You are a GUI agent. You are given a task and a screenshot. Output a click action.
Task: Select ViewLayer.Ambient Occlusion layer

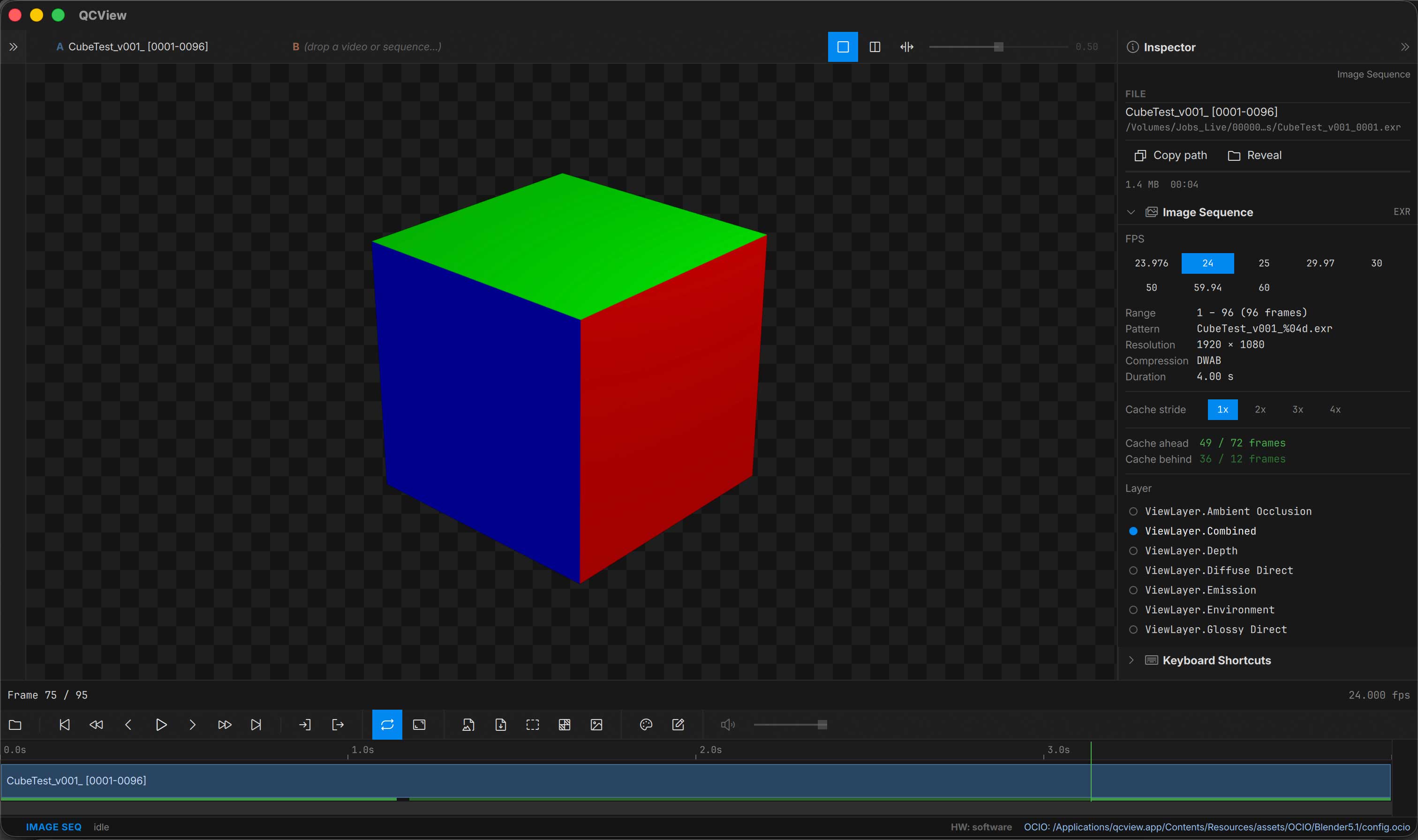pyautogui.click(x=1220, y=511)
